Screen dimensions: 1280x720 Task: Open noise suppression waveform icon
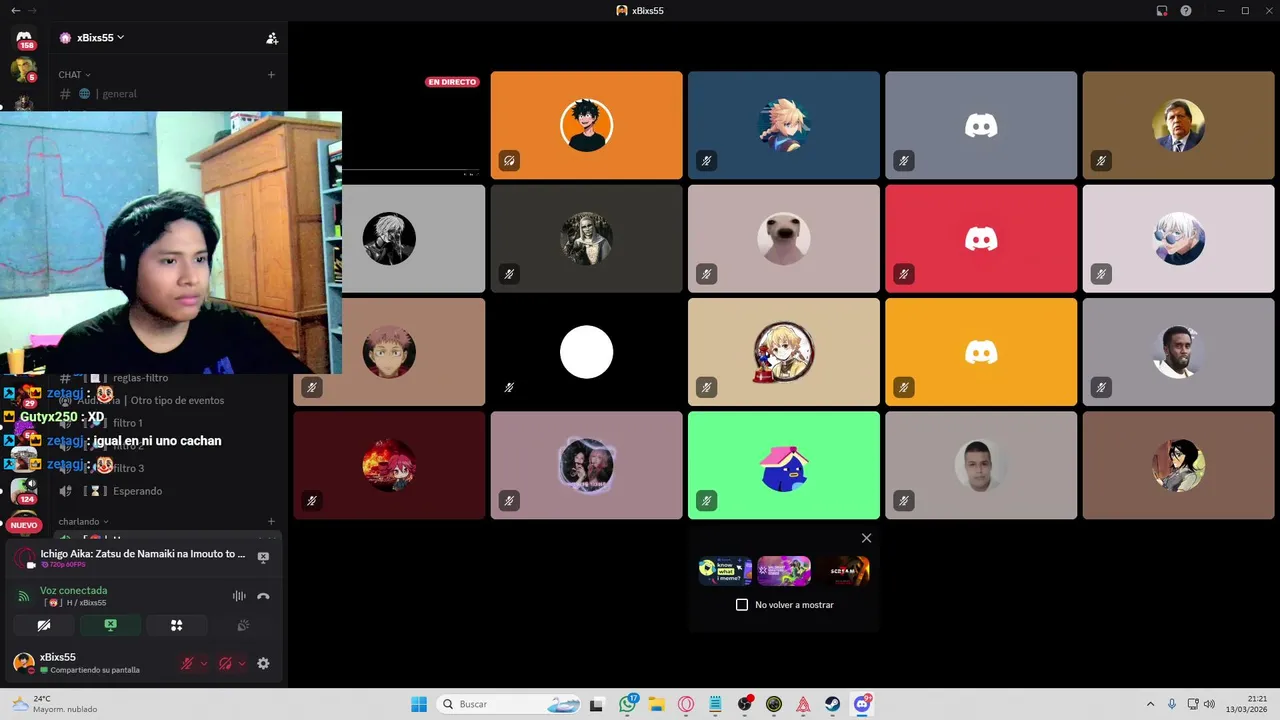pyautogui.click(x=239, y=596)
